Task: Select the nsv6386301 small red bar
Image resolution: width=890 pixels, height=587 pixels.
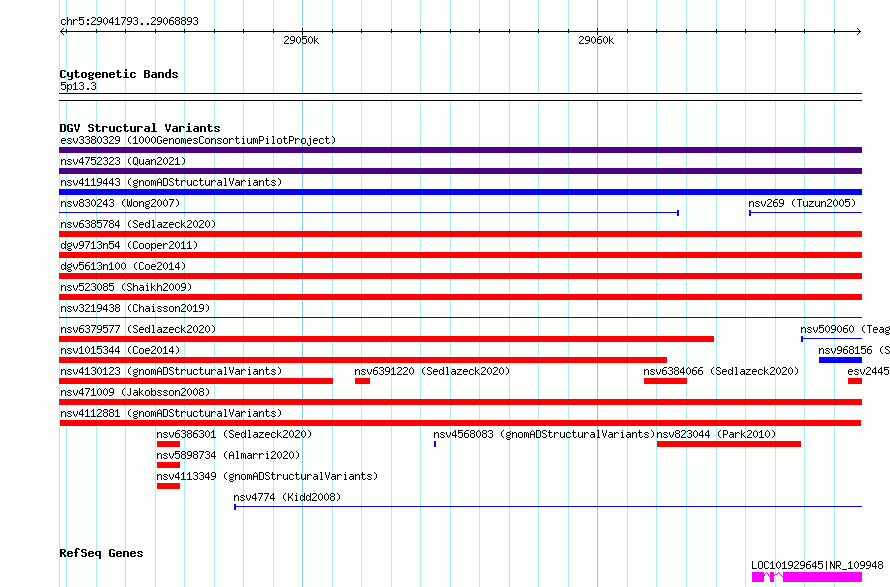Action: point(168,444)
